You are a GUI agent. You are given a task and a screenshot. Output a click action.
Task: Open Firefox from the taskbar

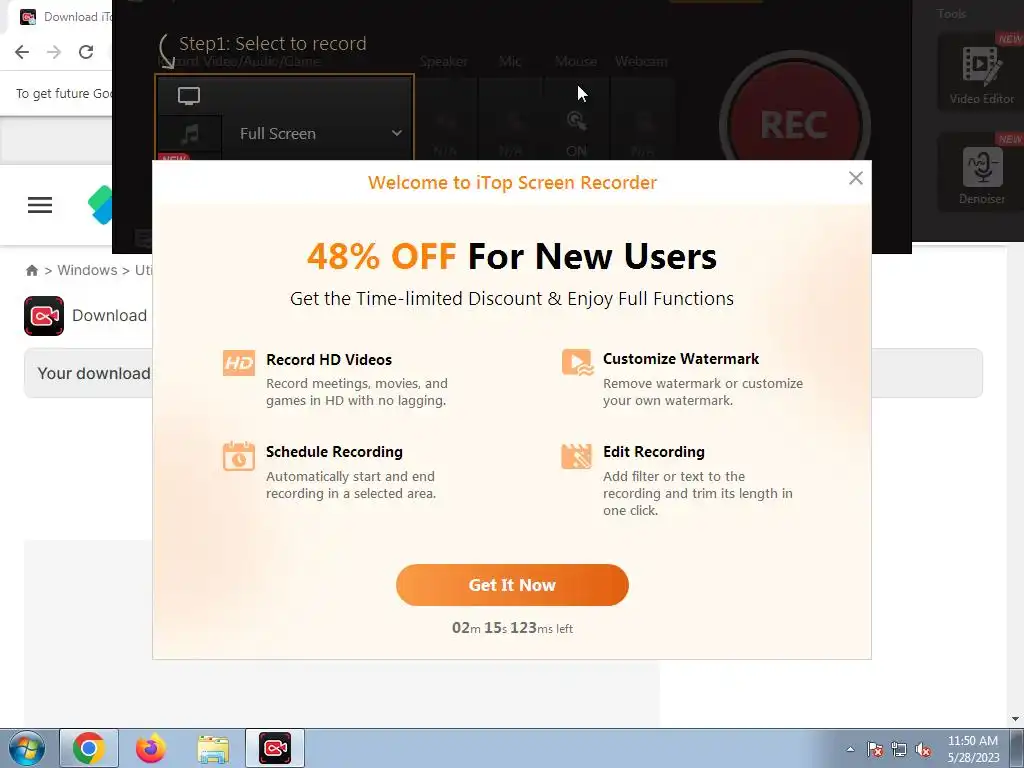(150, 748)
